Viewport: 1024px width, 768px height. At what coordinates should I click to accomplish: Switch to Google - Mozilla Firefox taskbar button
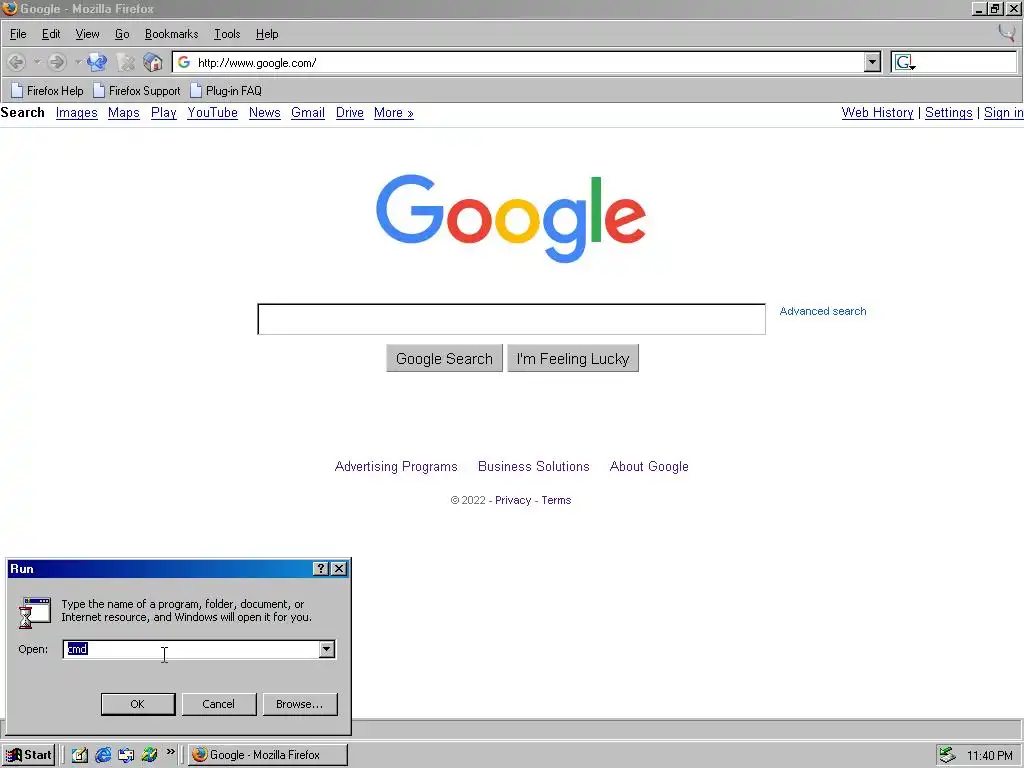point(268,755)
